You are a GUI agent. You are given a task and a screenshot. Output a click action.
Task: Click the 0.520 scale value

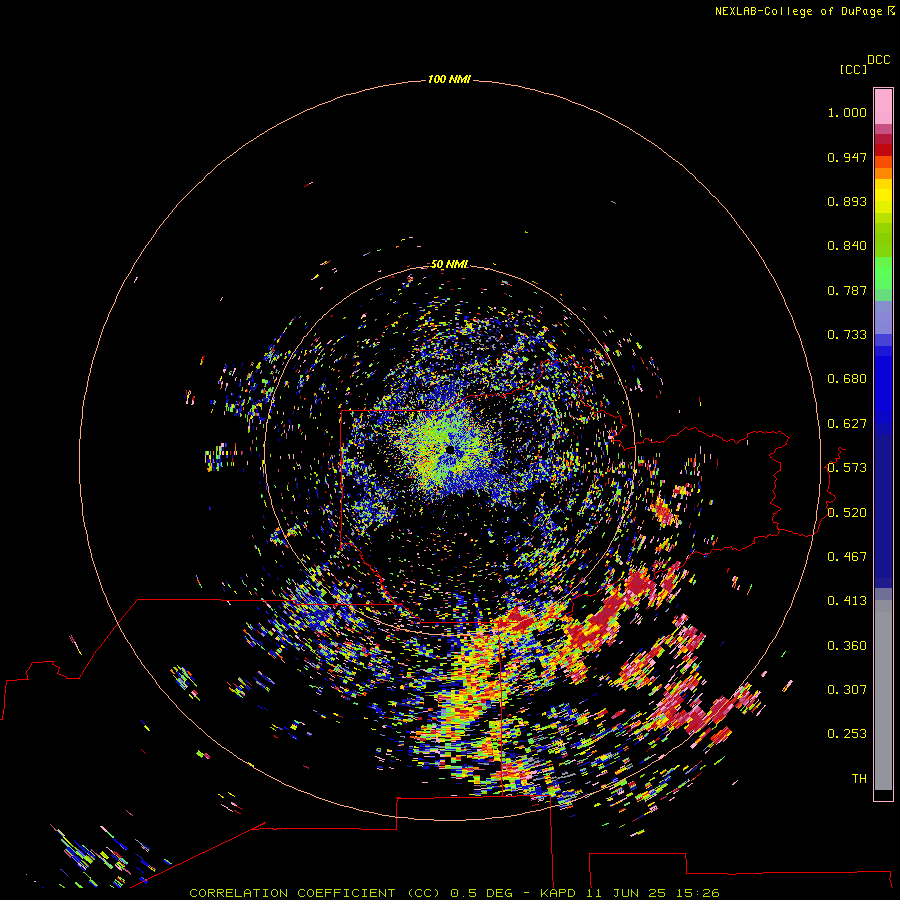click(847, 513)
